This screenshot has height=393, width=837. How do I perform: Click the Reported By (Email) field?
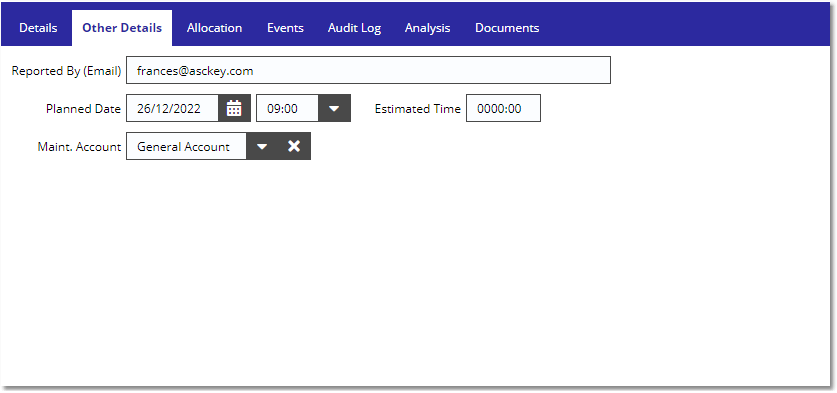coord(368,70)
